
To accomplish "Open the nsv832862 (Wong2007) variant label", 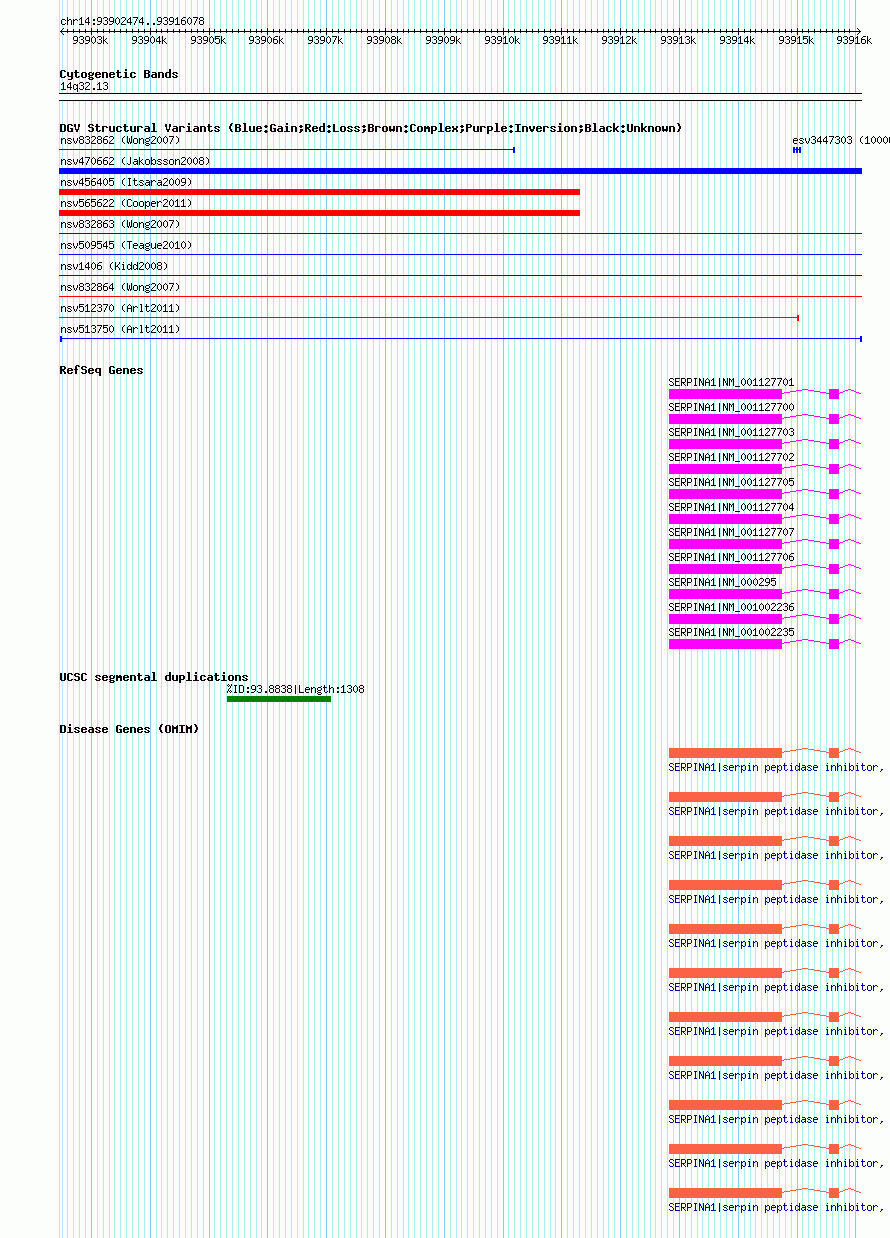I will click(x=120, y=141).
